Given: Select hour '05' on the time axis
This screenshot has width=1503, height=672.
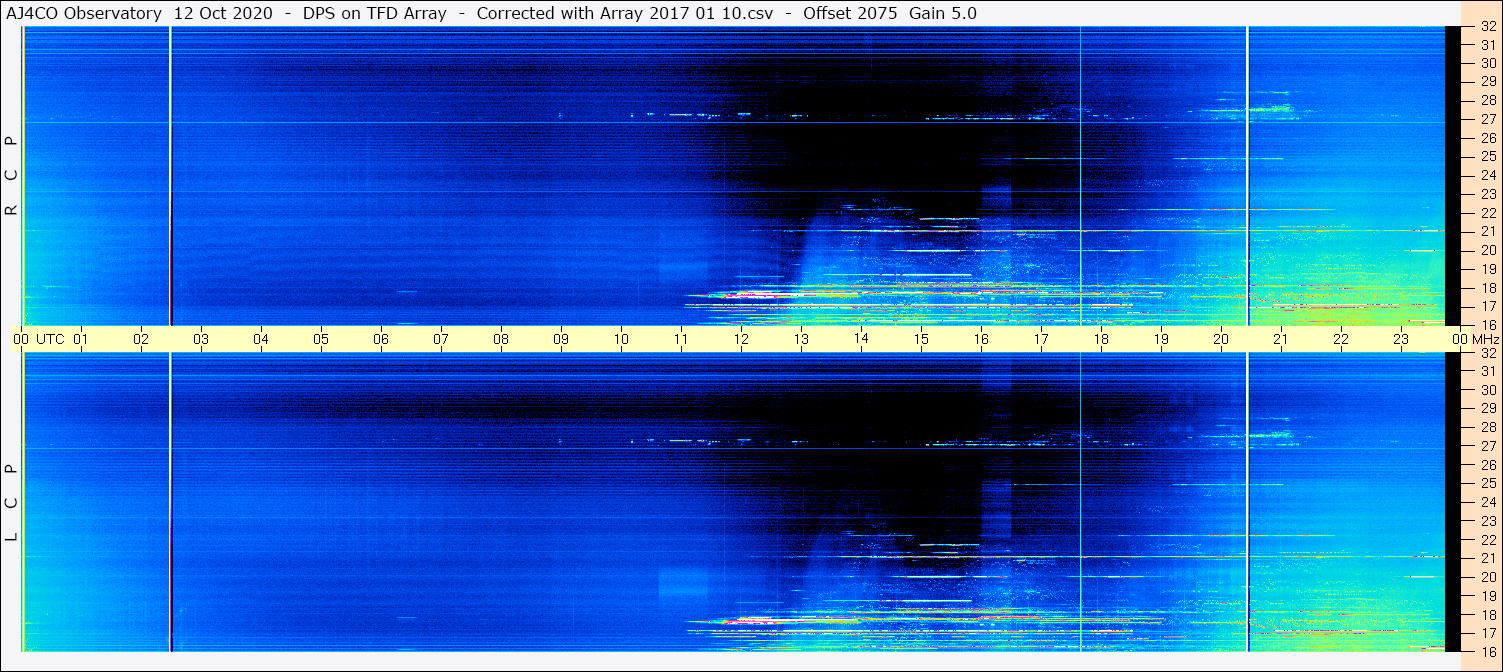Looking at the screenshot, I should [x=321, y=339].
